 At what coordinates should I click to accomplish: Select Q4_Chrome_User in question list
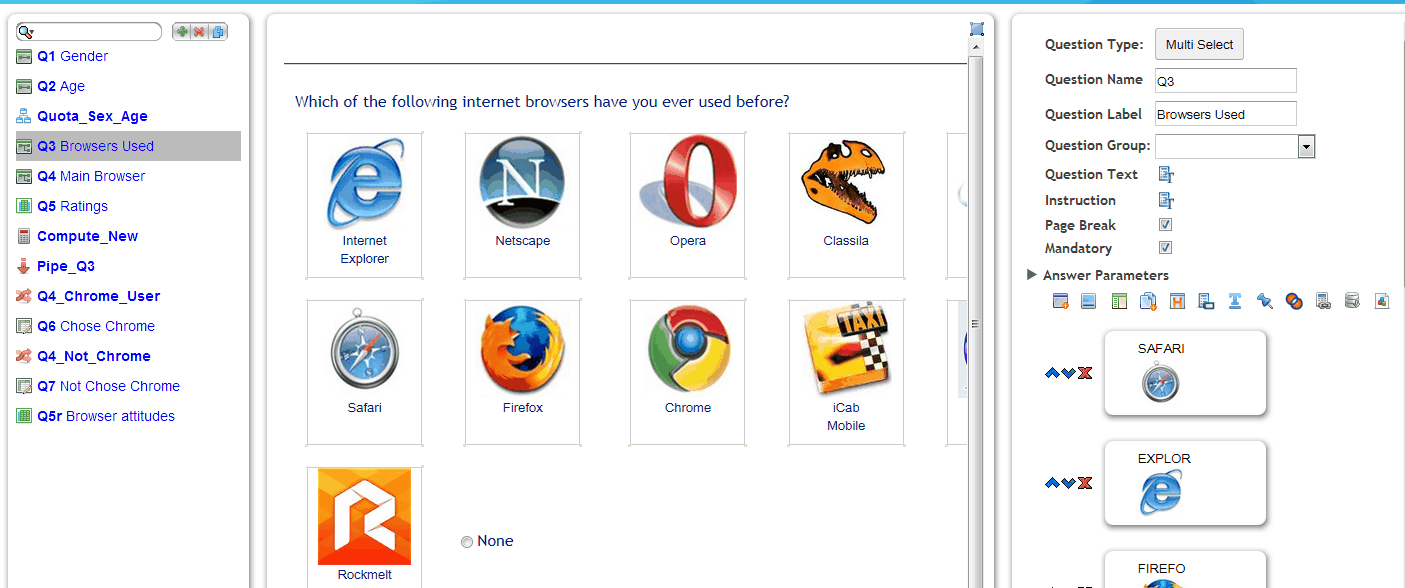click(98, 296)
